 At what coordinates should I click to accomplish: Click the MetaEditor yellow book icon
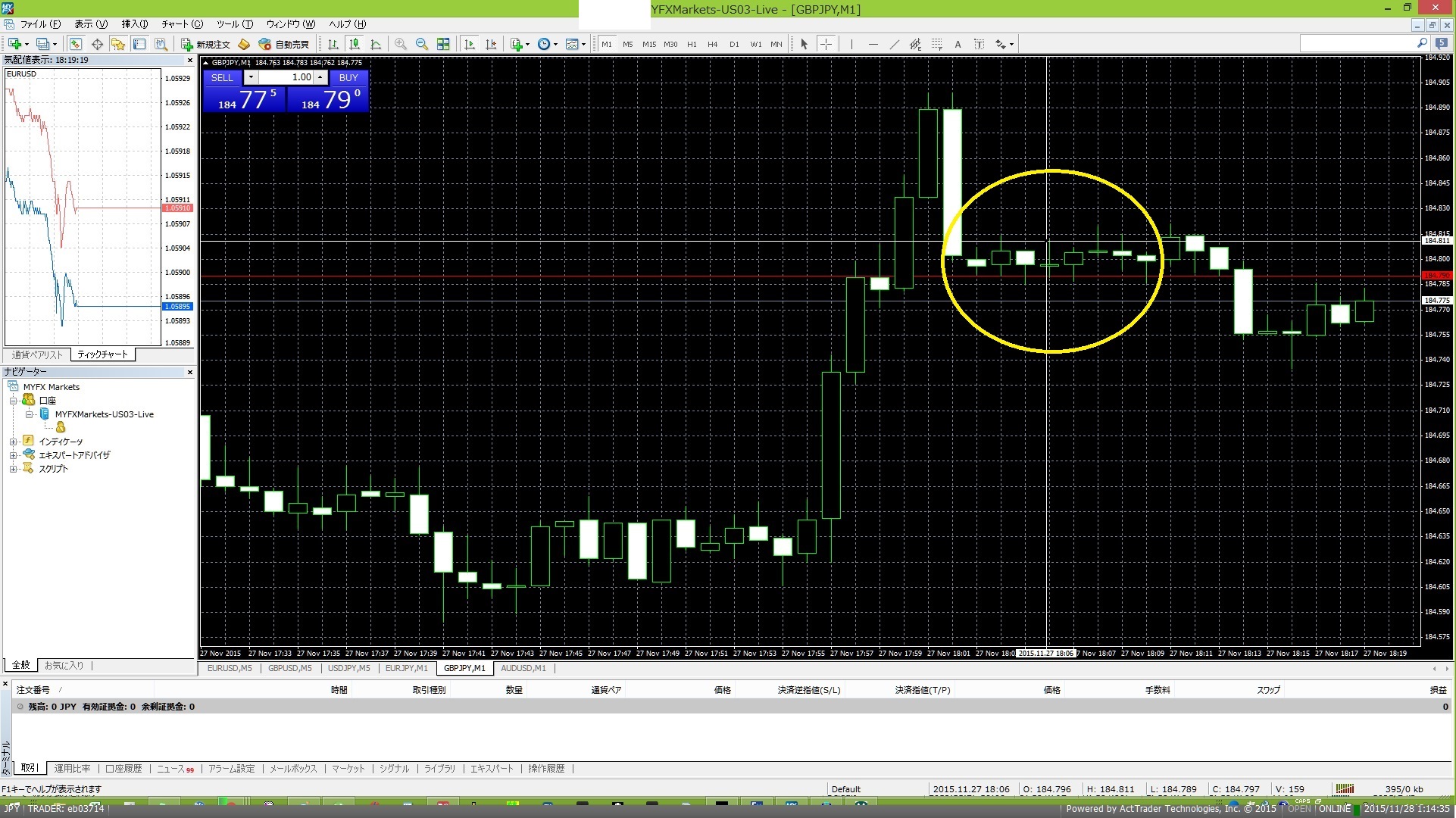click(x=244, y=44)
